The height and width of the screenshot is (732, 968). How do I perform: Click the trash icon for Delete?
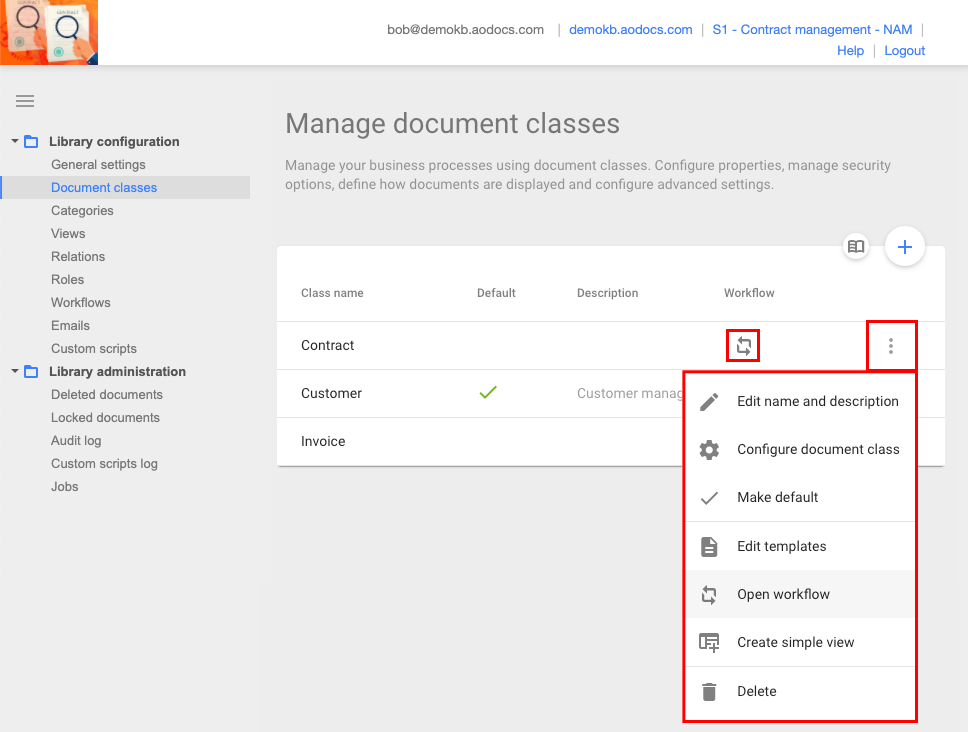709,692
